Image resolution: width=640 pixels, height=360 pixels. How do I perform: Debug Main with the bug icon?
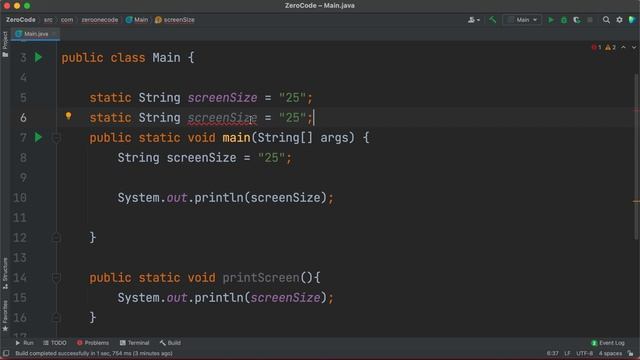pos(564,20)
